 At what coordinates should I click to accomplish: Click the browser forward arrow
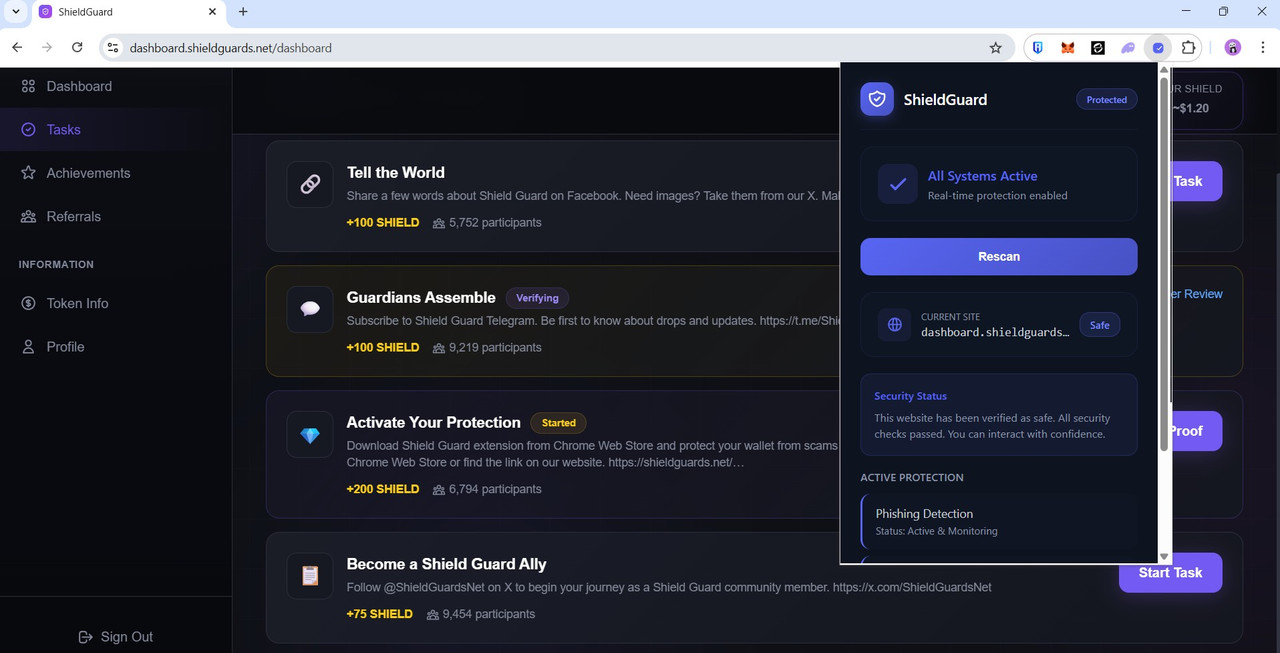coord(47,47)
